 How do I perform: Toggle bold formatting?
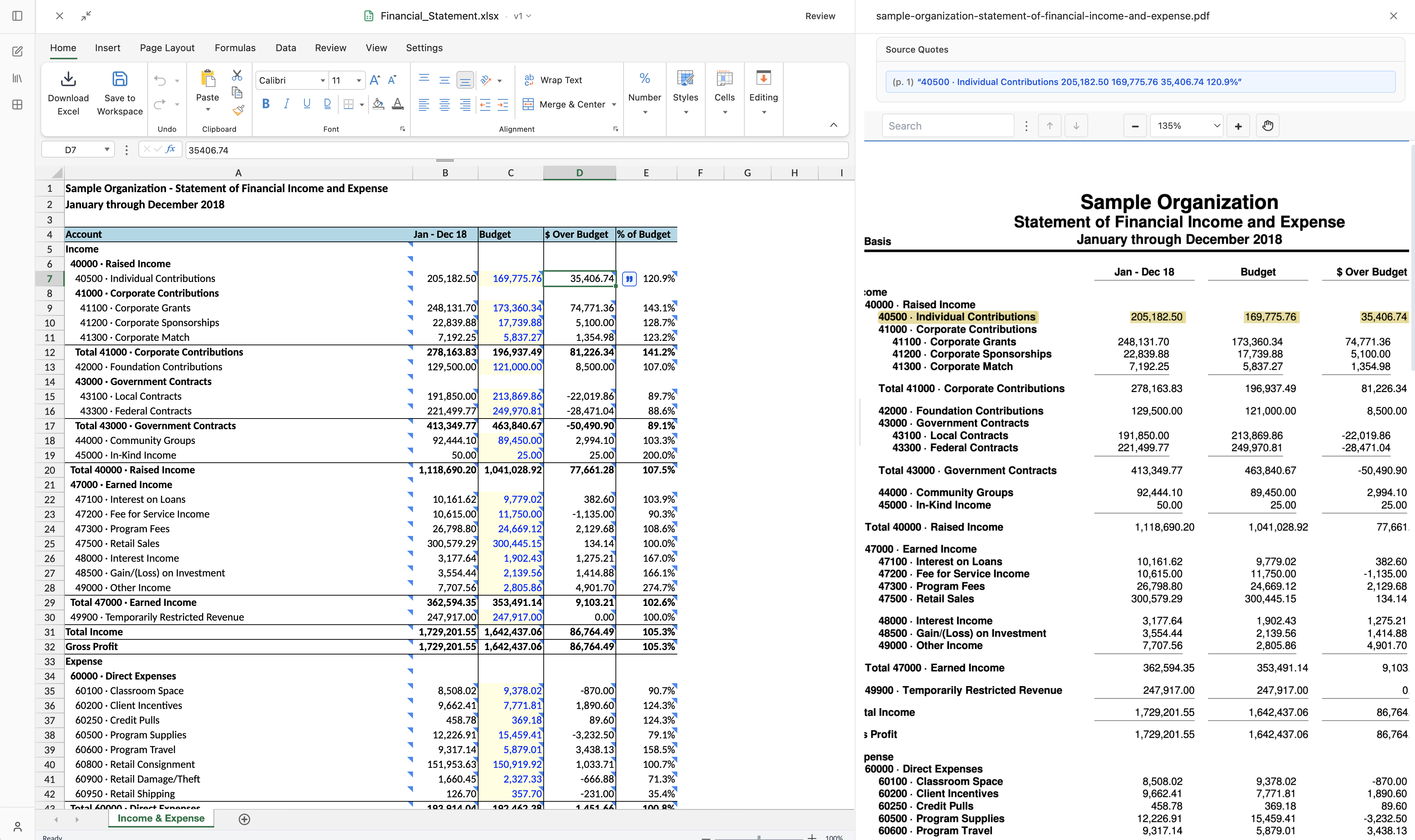pos(265,103)
